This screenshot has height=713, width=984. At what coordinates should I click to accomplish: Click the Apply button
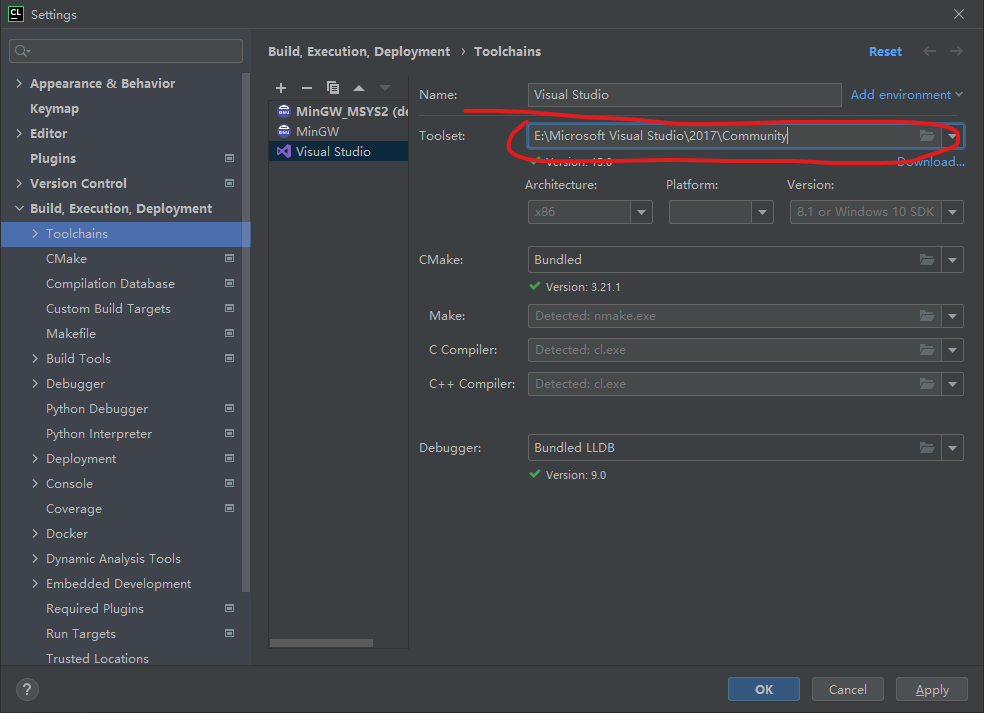point(932,689)
